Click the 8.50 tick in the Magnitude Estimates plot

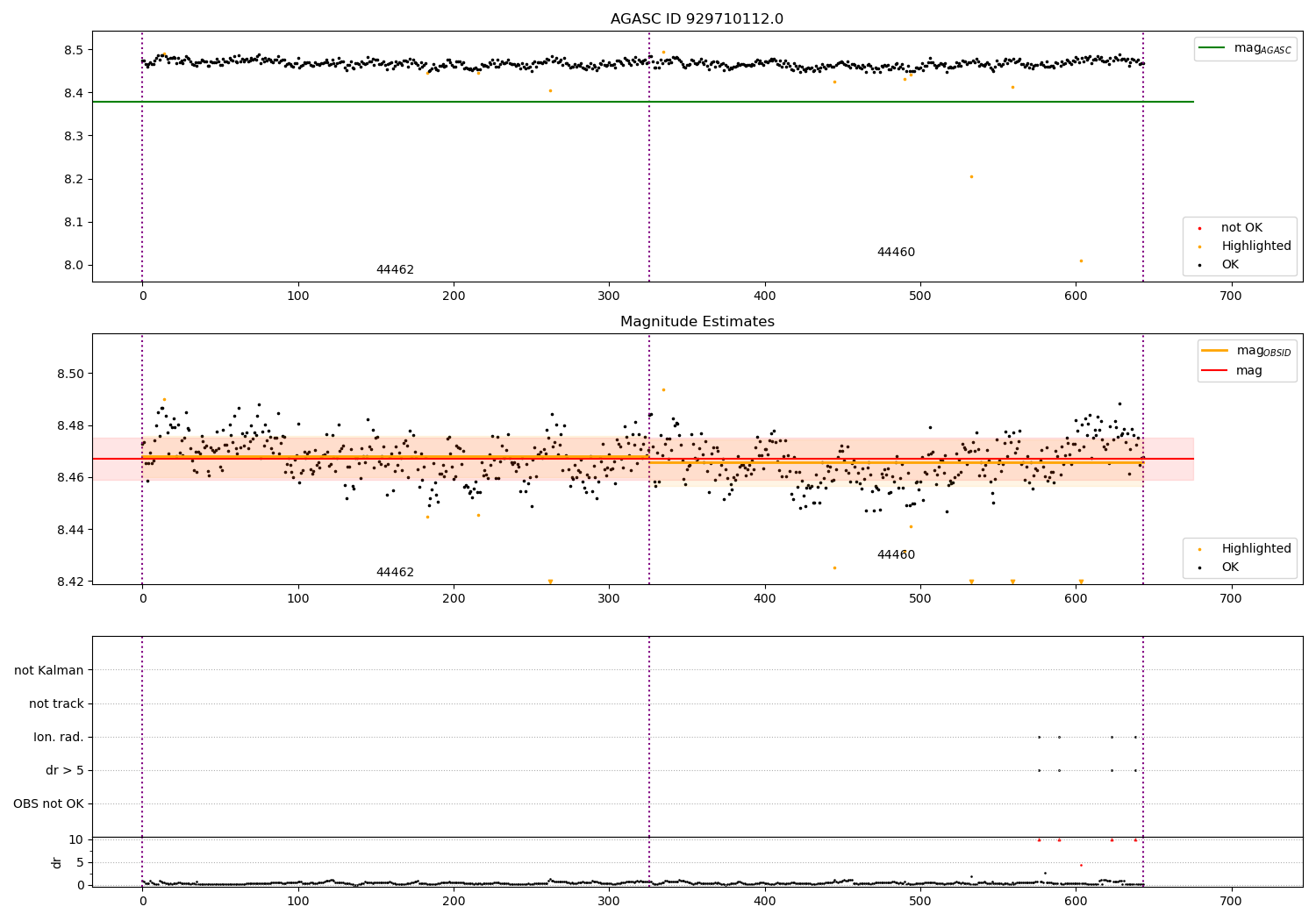[70, 374]
